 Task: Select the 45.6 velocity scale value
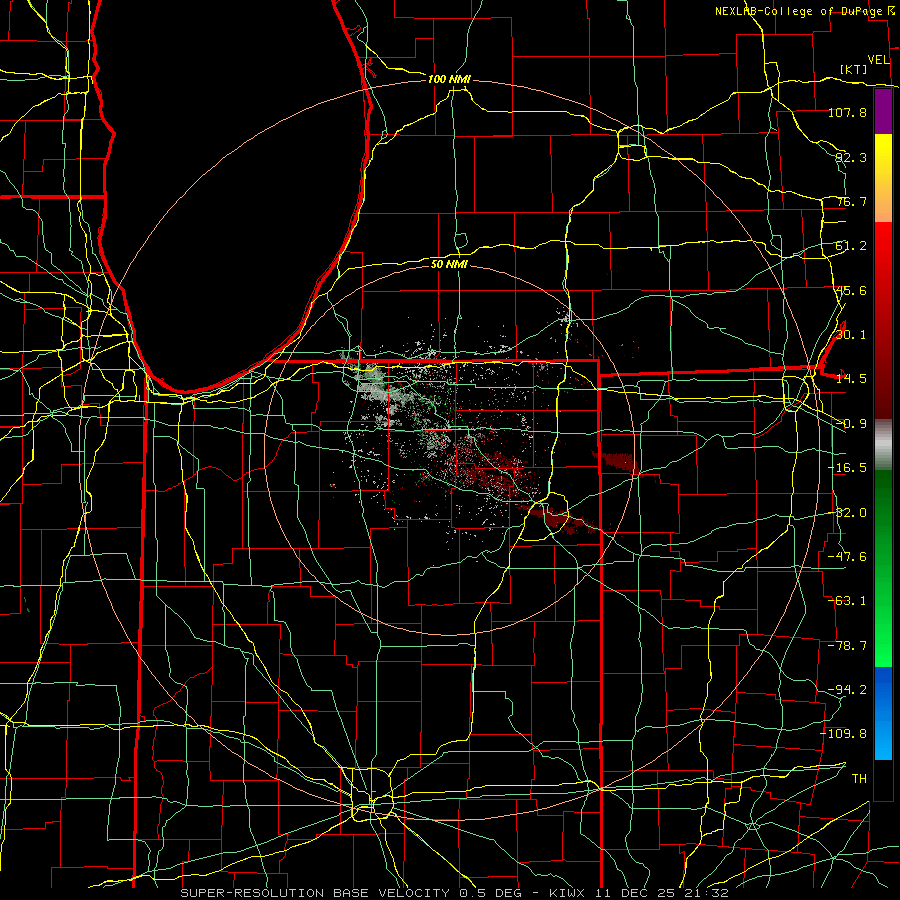pos(851,290)
